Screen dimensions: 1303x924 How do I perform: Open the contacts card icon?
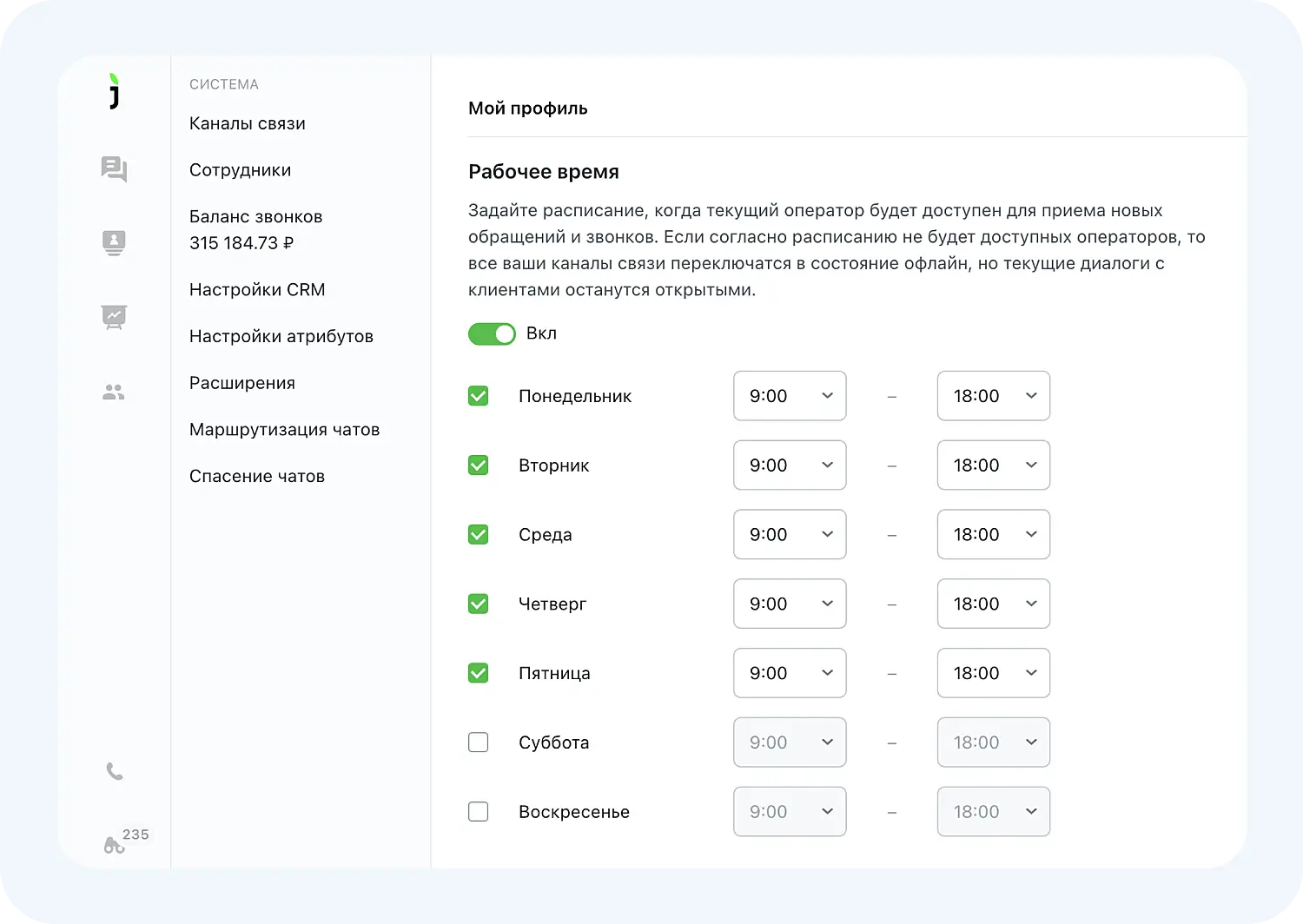pyautogui.click(x=114, y=242)
